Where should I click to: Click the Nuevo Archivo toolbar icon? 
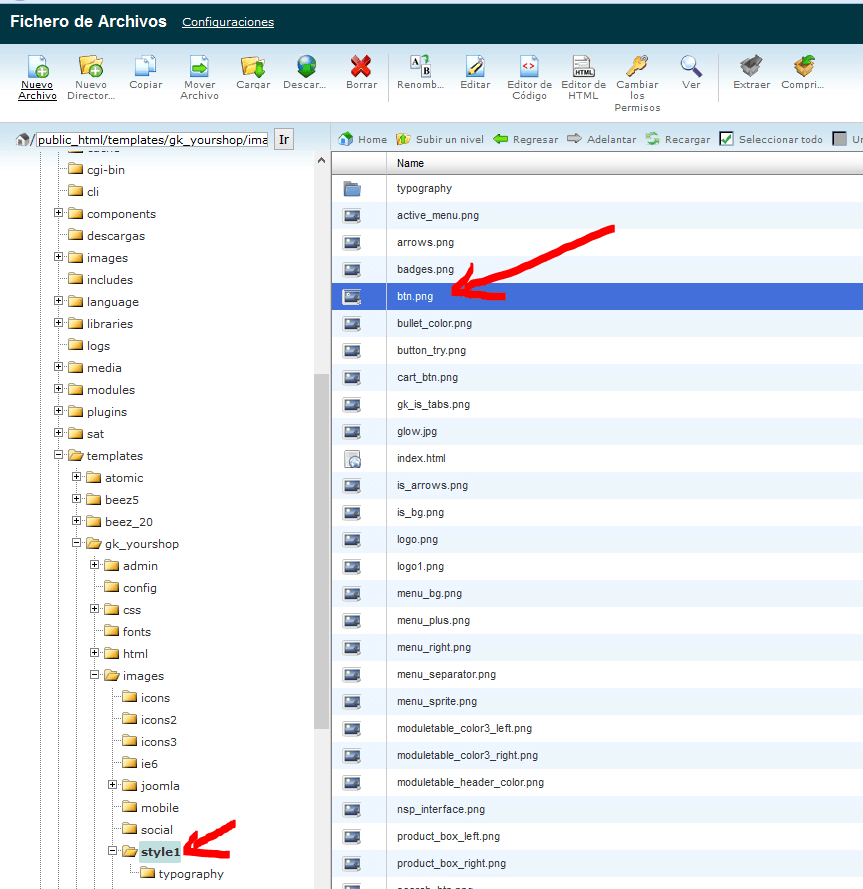(x=38, y=66)
